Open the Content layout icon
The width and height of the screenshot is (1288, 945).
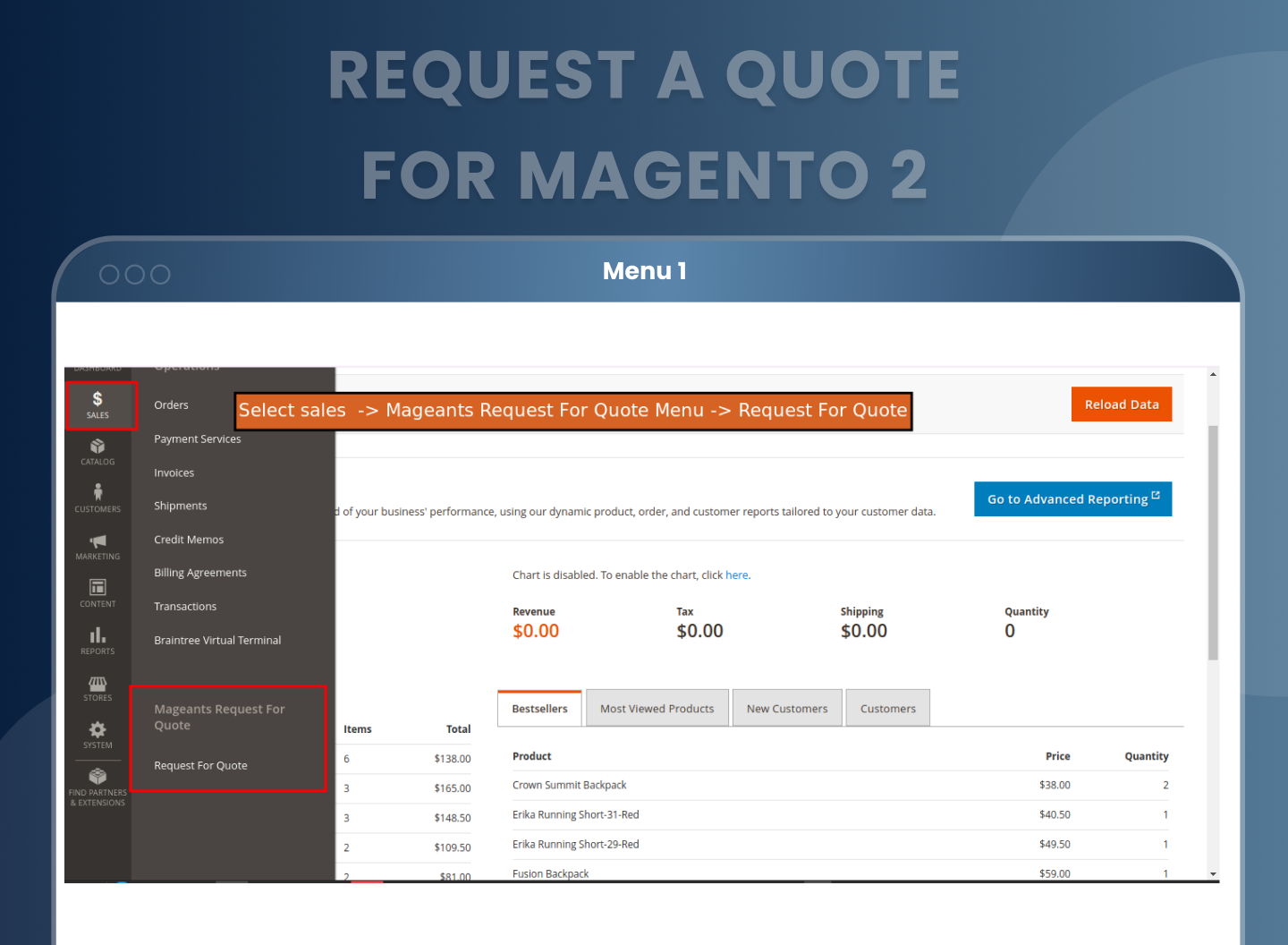(x=97, y=592)
